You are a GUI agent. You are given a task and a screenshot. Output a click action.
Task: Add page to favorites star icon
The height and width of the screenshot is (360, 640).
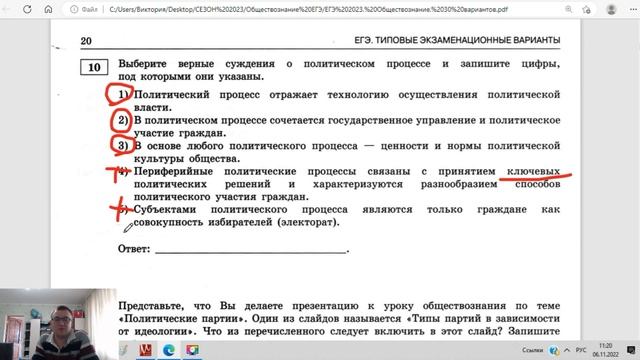(587, 9)
